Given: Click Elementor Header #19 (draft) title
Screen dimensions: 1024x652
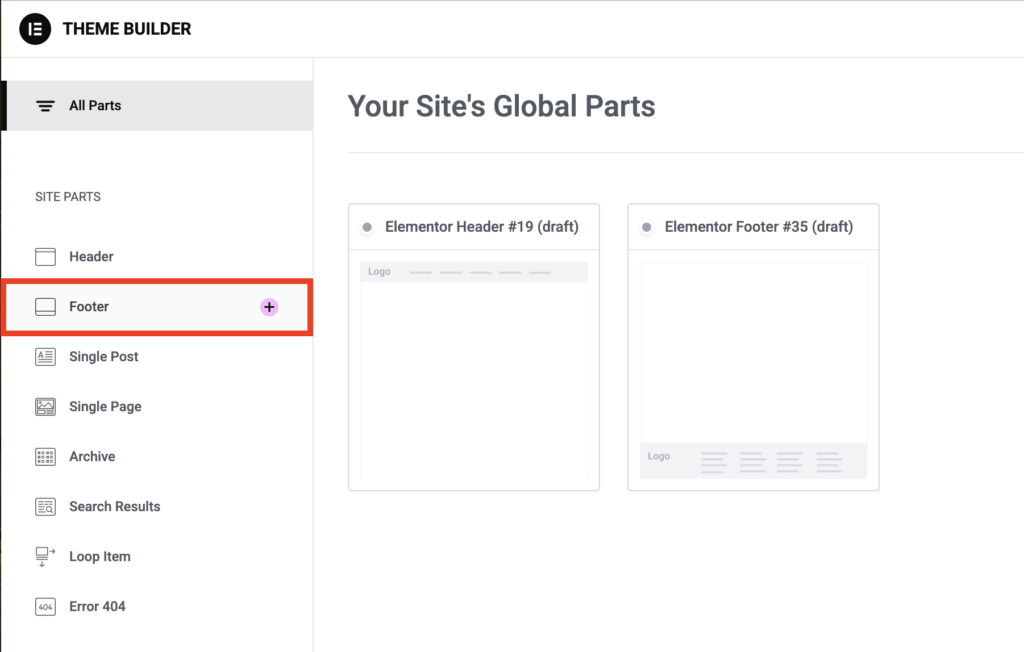Looking at the screenshot, I should click(485, 227).
